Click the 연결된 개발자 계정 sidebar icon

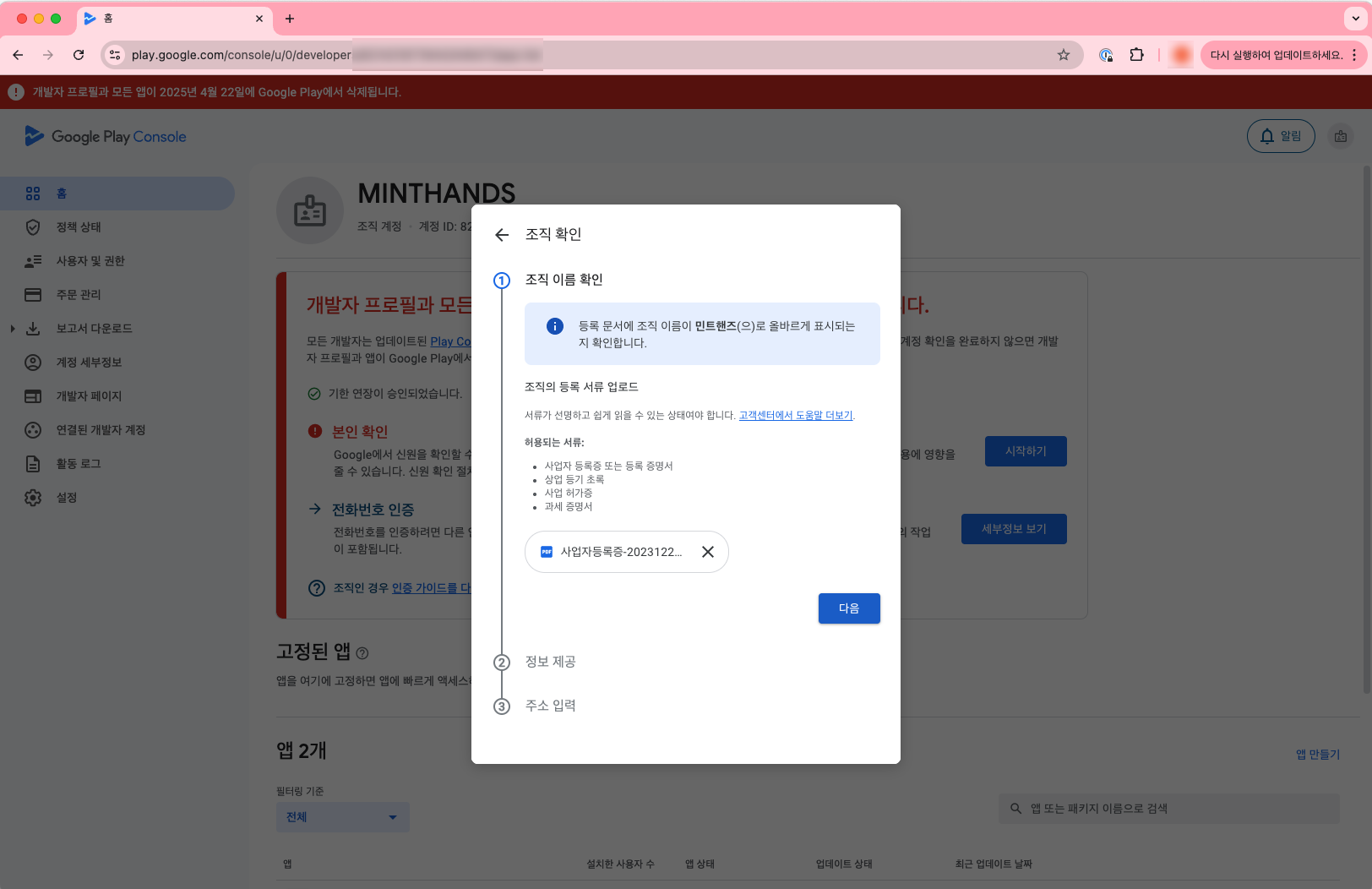33,430
